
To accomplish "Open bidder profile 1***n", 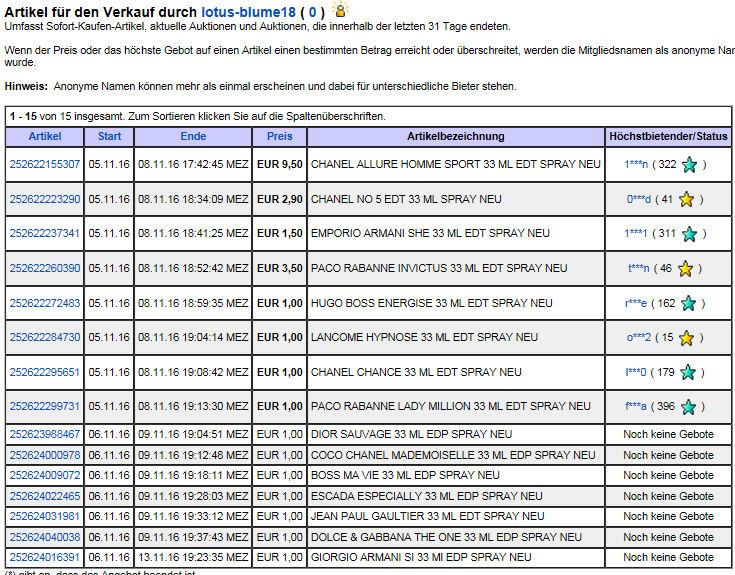I will (636, 164).
